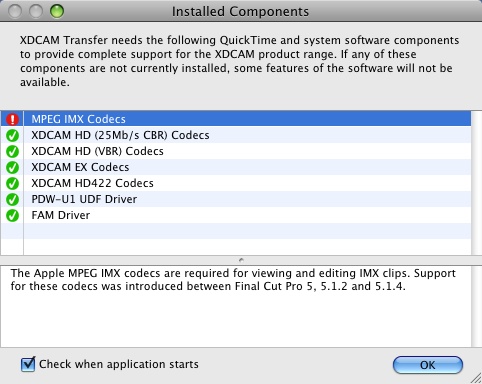This screenshot has width=482, height=384.
Task: Click the green check icon for XDCAM EX Codecs
Action: click(x=12, y=167)
